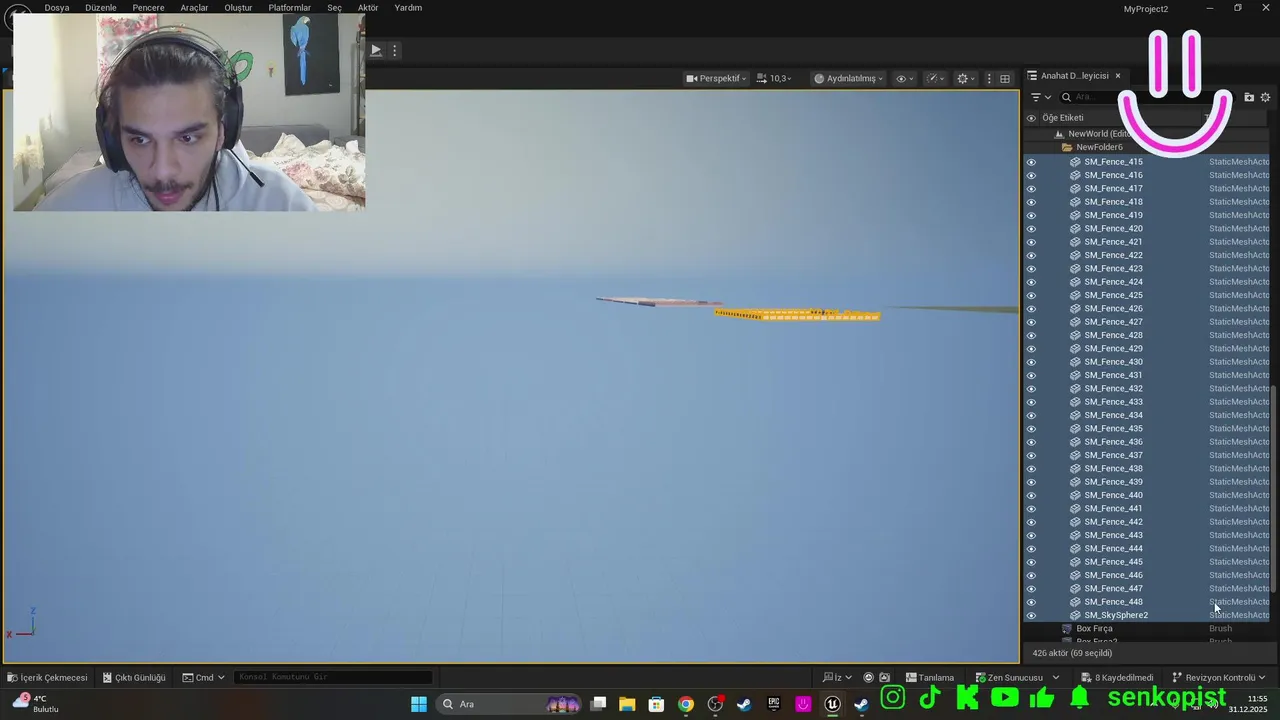Toggle visibility of SM_Fence_420

[1031, 229]
